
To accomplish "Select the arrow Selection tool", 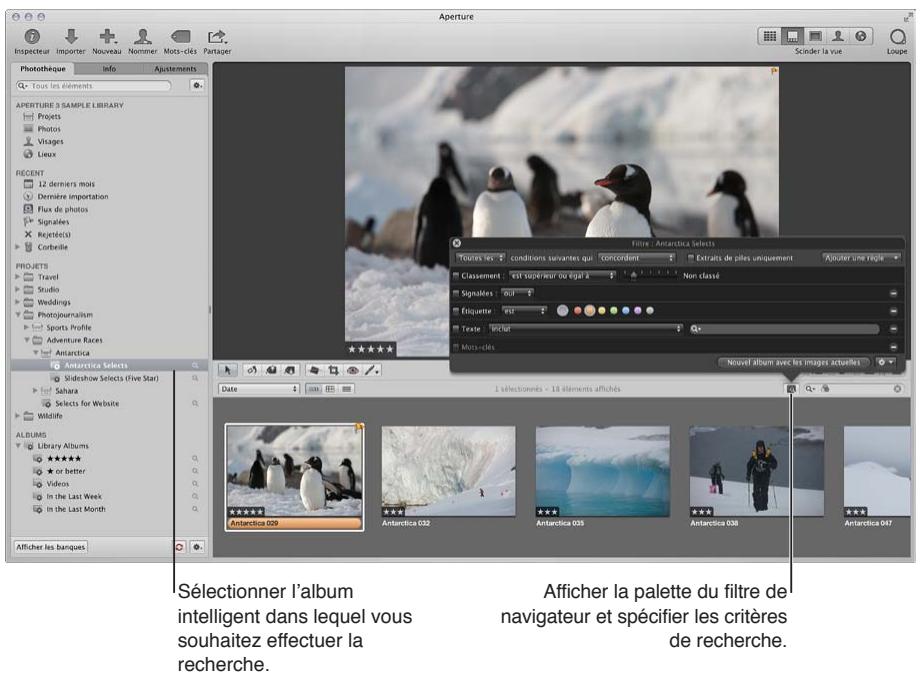I will click(227, 370).
